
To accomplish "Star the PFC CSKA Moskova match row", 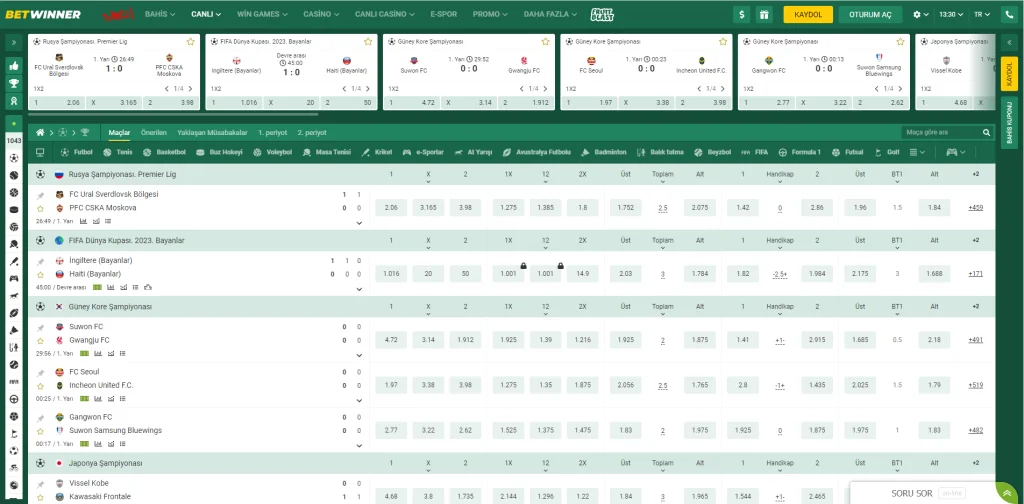I will pos(40,208).
